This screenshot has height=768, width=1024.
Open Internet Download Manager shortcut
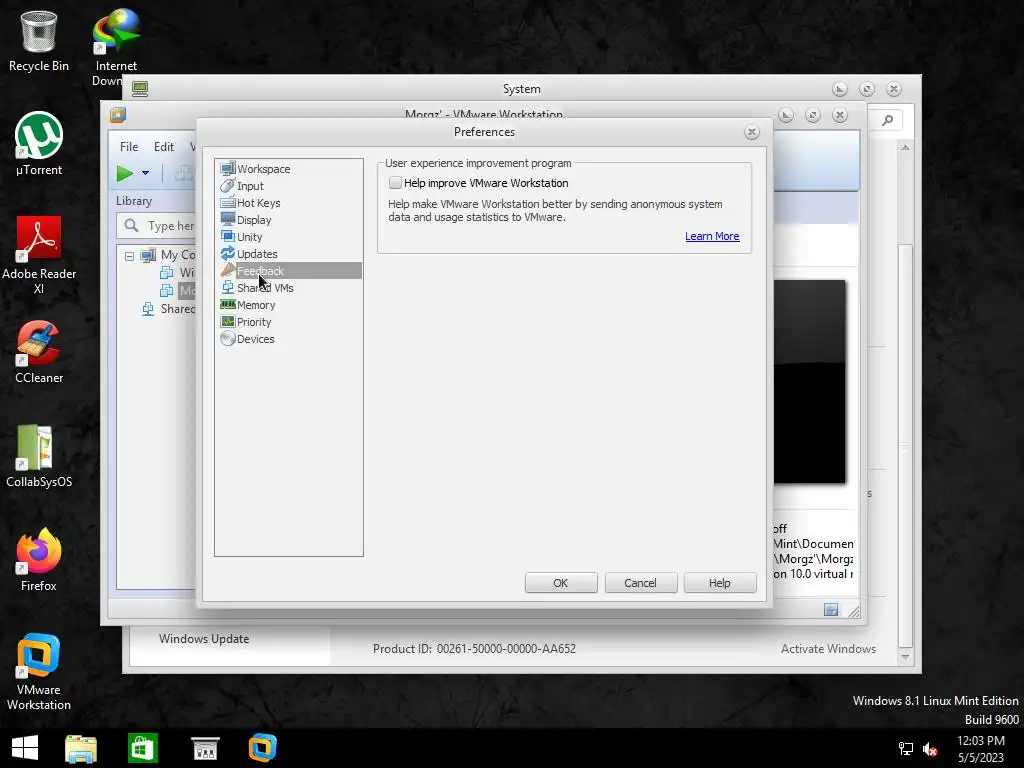[x=116, y=47]
